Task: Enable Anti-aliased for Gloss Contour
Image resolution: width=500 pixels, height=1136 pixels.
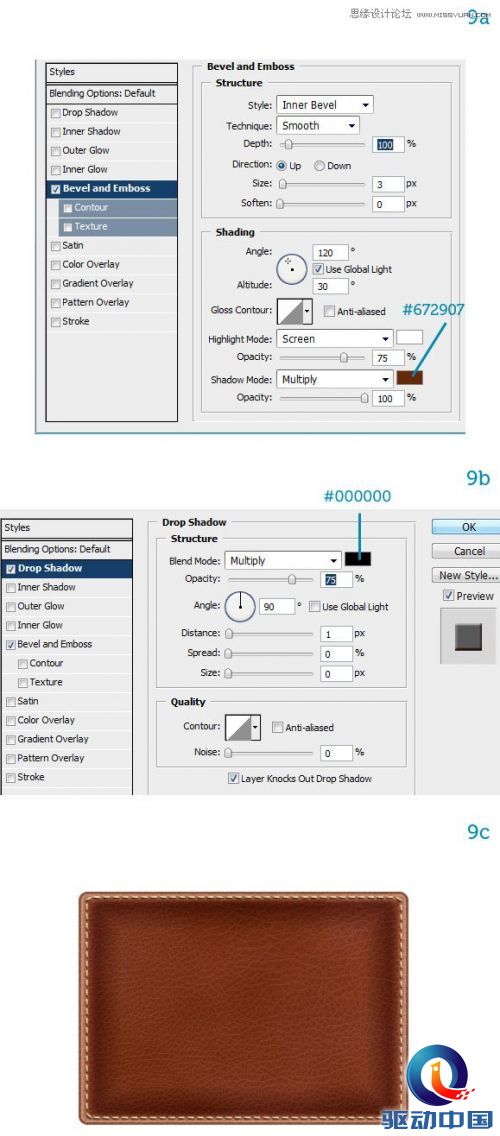Action: point(329,312)
